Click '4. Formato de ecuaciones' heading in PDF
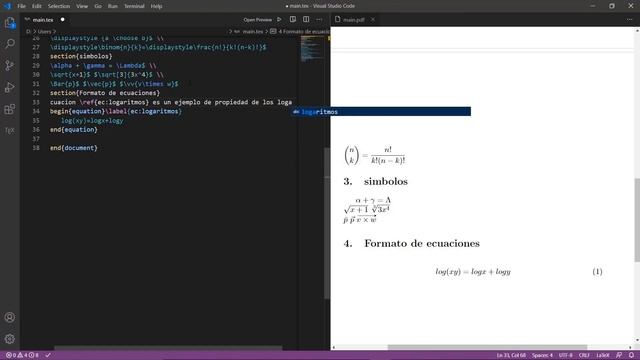 tap(411, 244)
